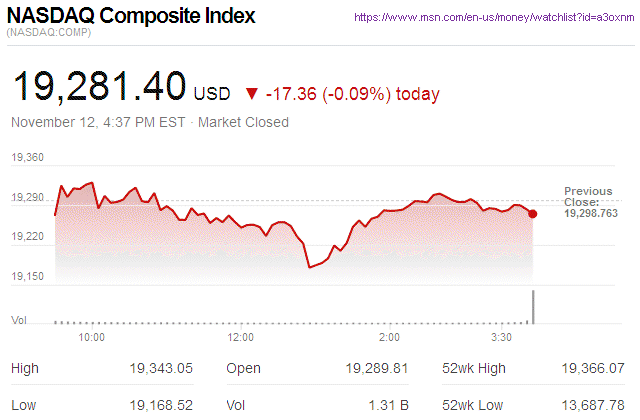Click the Open value 19,289.81
The width and height of the screenshot is (640, 420).
pyautogui.click(x=375, y=369)
